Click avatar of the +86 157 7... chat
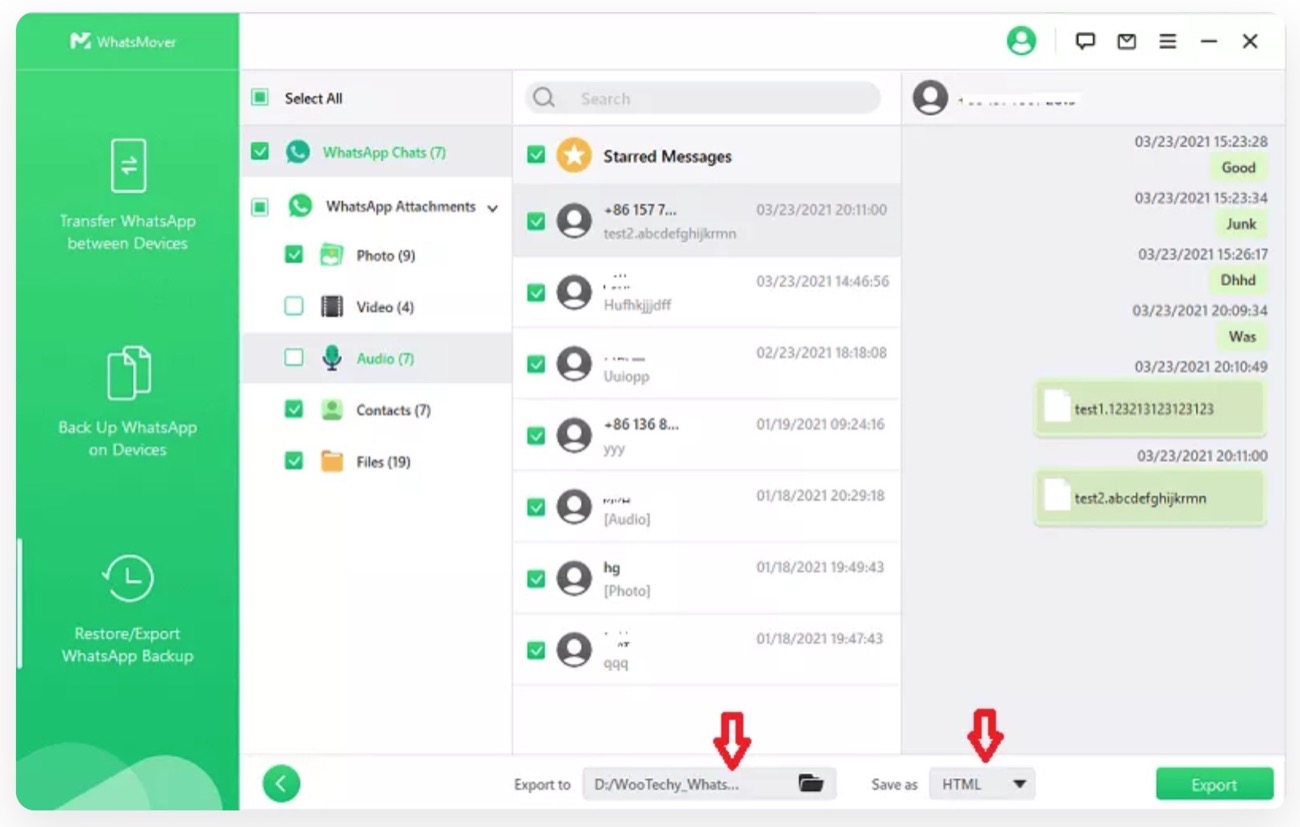The height and width of the screenshot is (827, 1300). point(574,220)
